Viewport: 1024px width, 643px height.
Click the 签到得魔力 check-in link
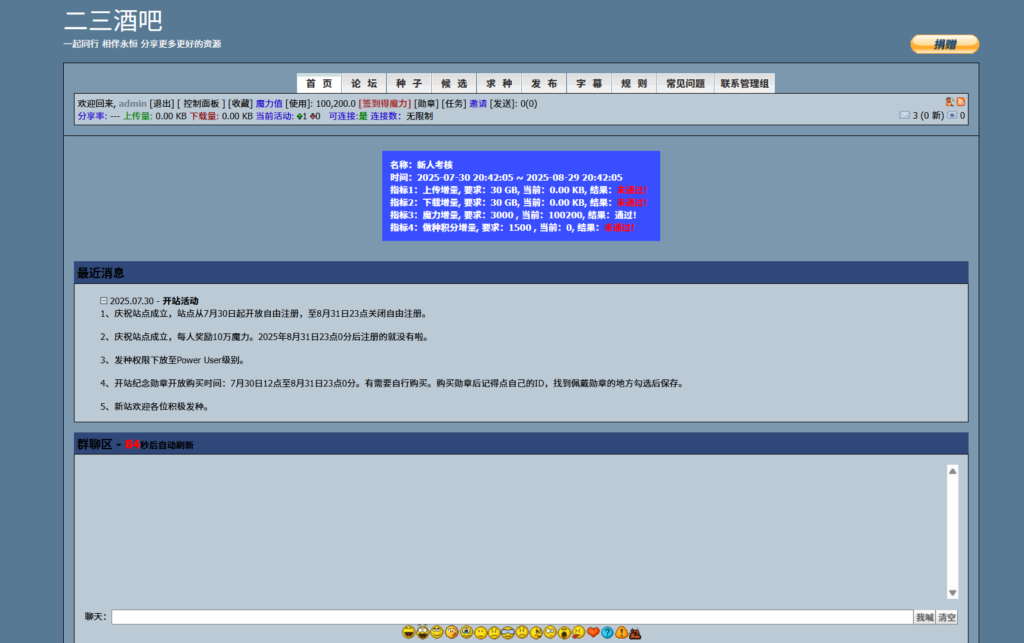(x=385, y=103)
